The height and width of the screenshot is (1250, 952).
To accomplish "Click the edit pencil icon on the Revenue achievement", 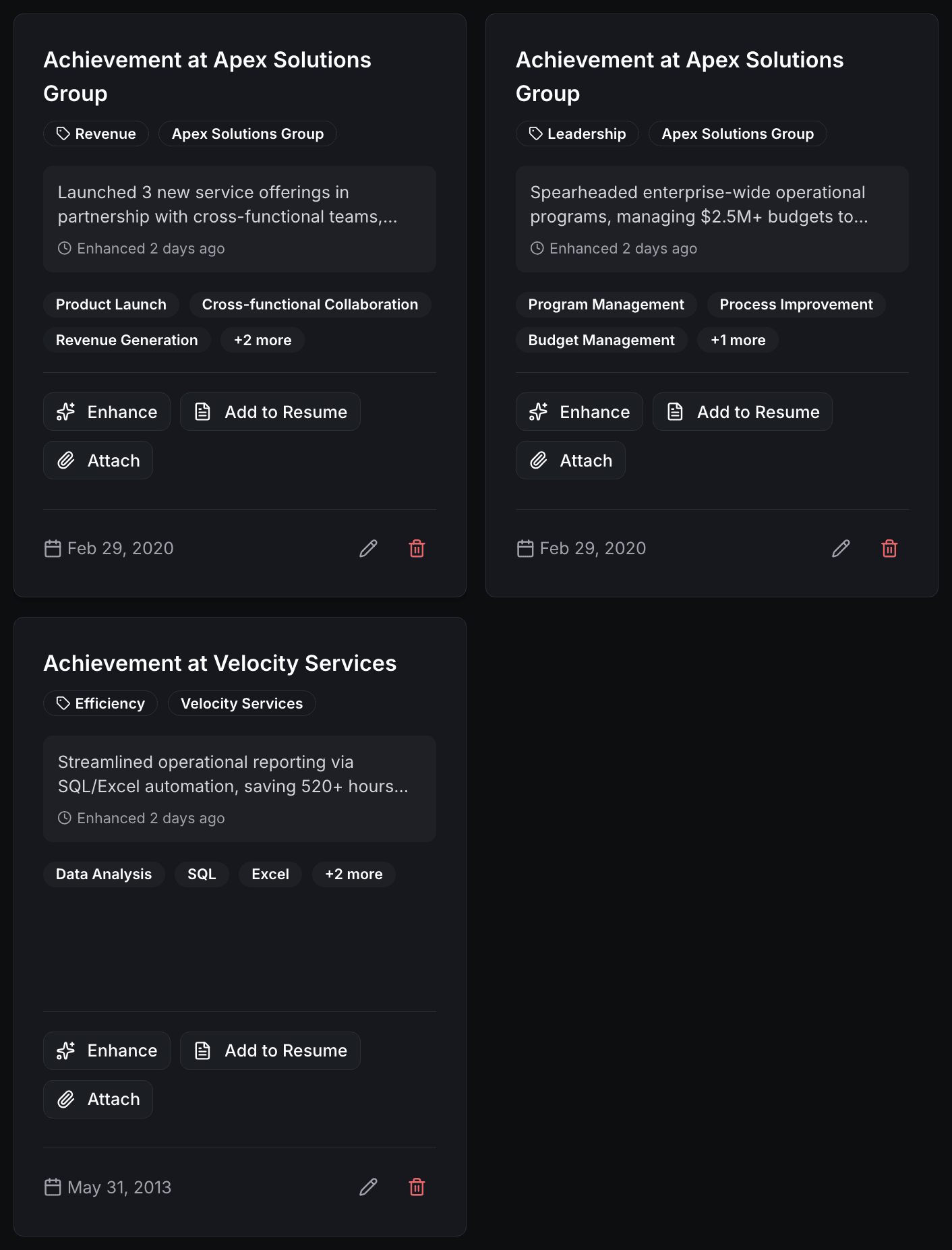I will point(367,548).
